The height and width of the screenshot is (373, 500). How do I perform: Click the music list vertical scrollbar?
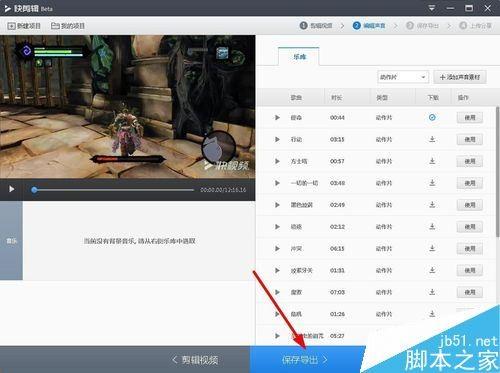[498, 171]
